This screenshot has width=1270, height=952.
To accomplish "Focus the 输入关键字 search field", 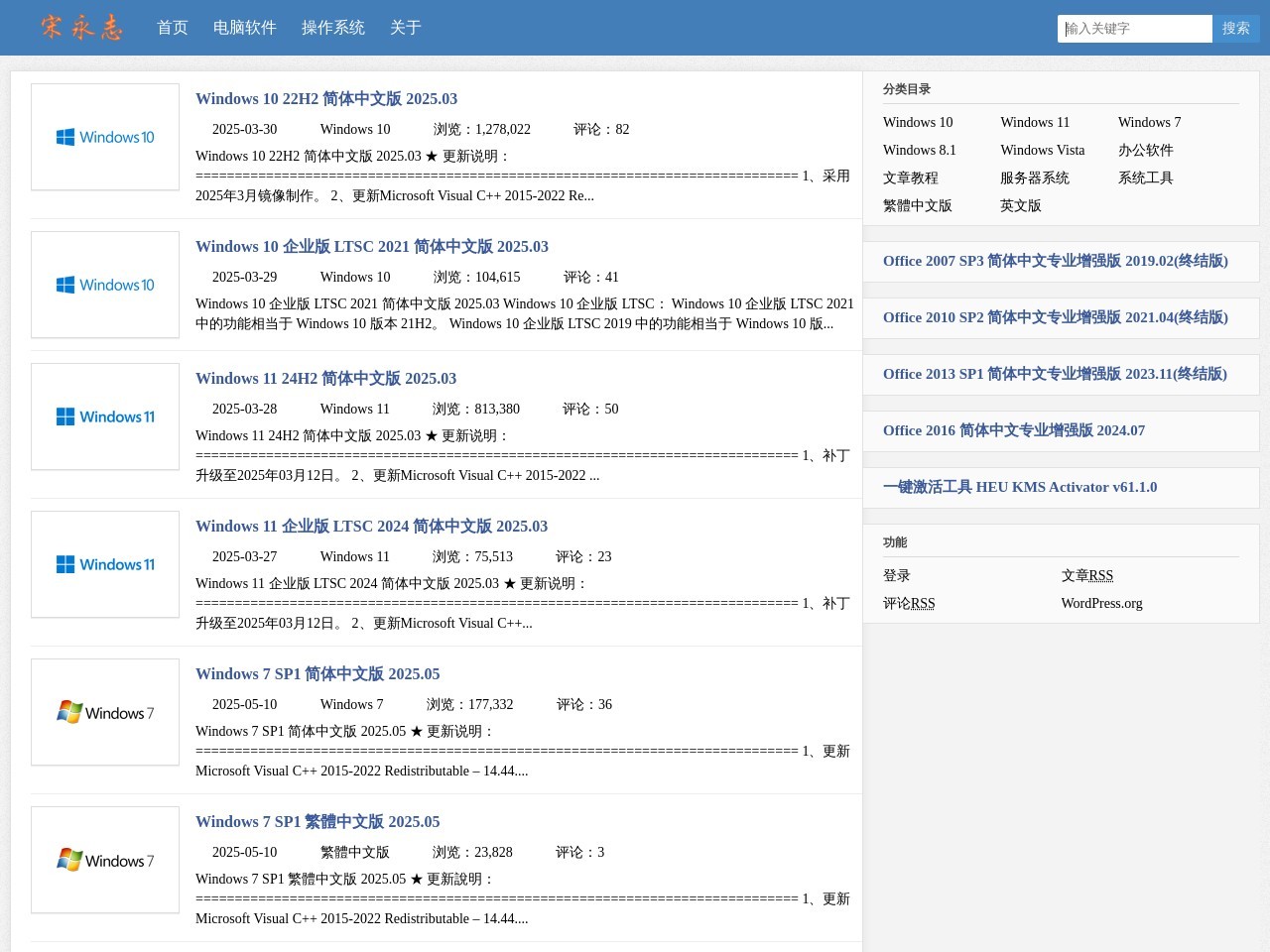I will [x=1135, y=29].
